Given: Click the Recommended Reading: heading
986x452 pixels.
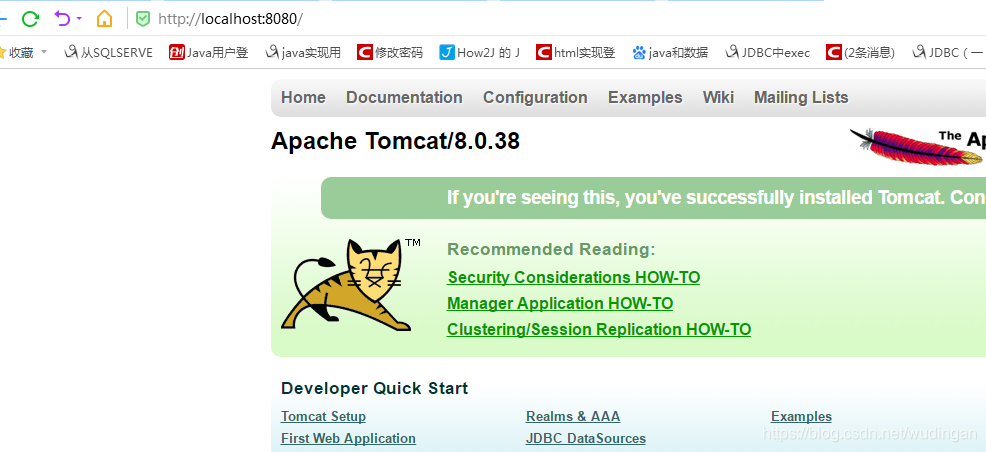Looking at the screenshot, I should coord(551,250).
